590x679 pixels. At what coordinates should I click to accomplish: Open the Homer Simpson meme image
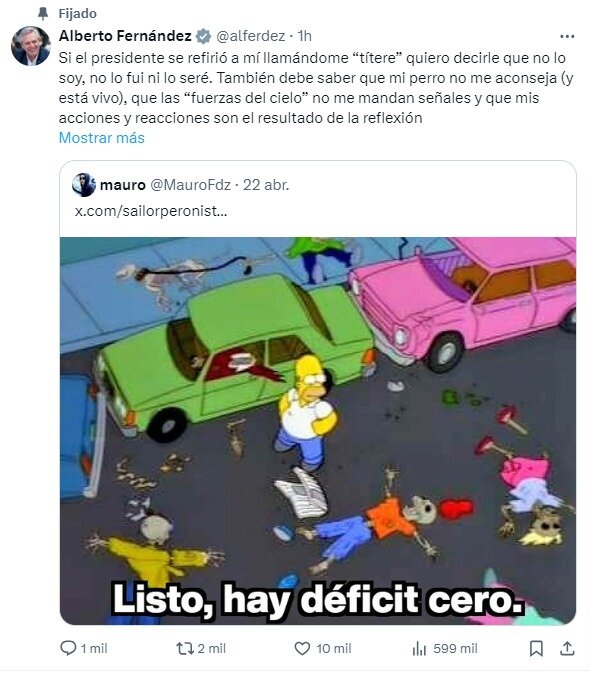318,430
